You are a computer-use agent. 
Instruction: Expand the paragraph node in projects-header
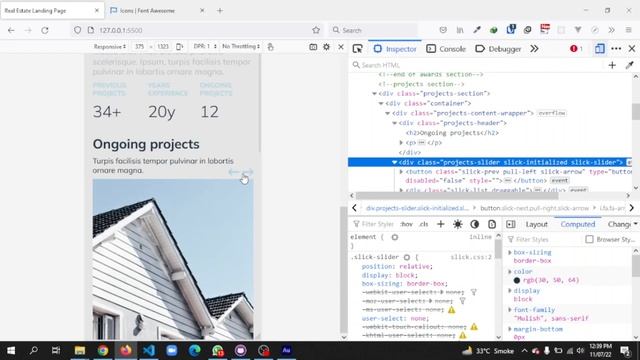point(401,143)
